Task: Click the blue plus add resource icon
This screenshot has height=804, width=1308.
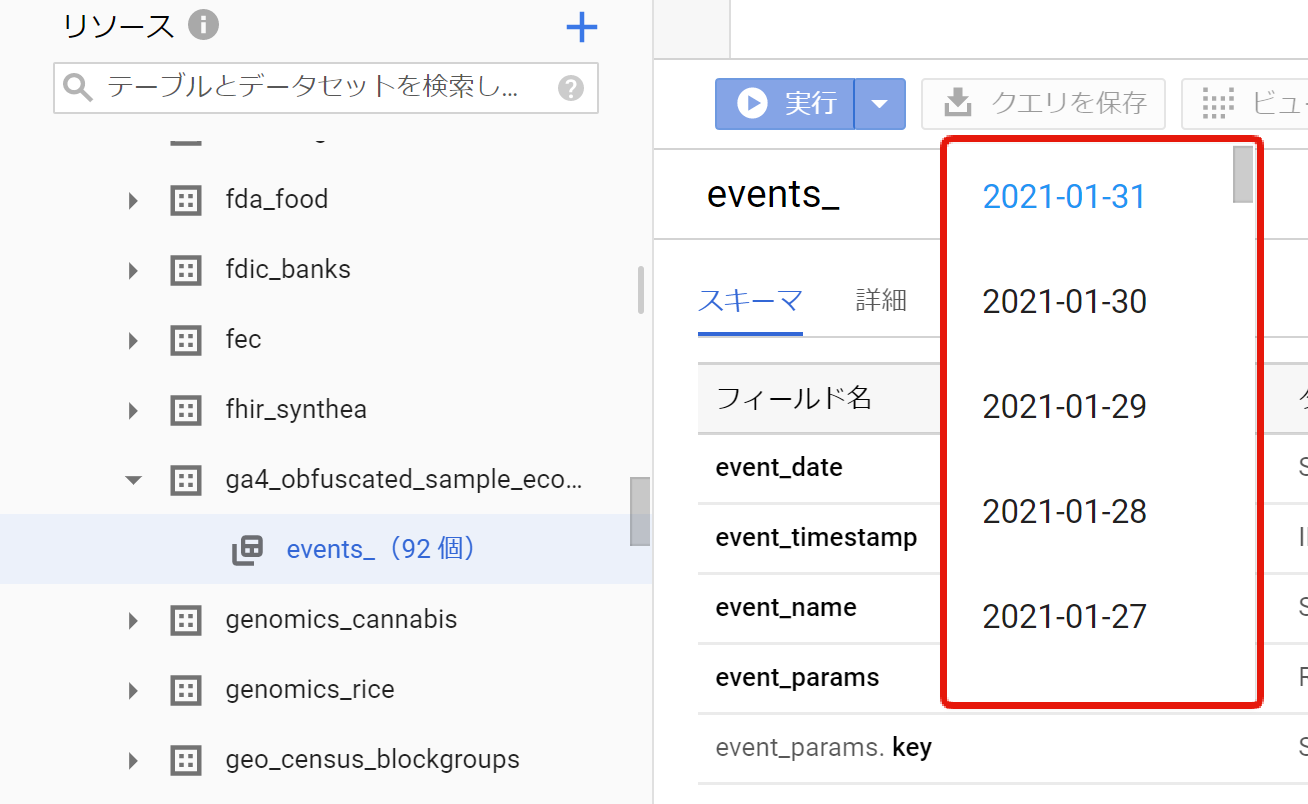Action: (x=581, y=27)
